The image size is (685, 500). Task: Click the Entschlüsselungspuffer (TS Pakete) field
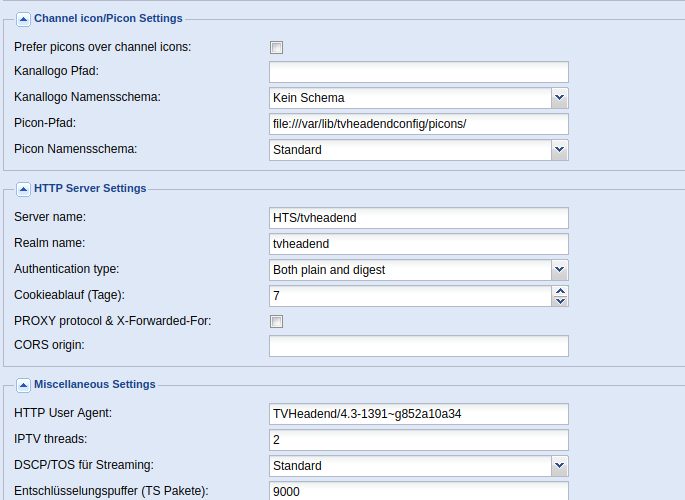[419, 491]
